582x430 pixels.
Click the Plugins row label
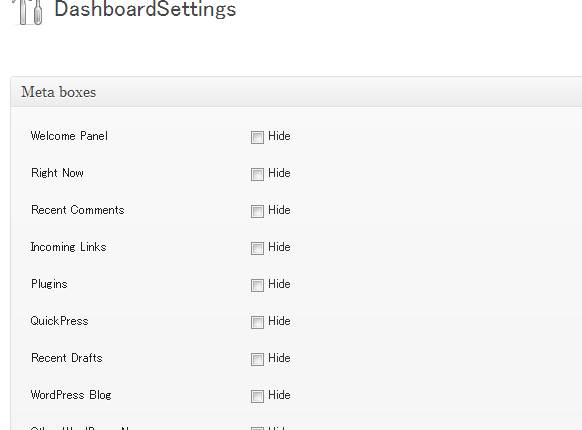pos(49,284)
